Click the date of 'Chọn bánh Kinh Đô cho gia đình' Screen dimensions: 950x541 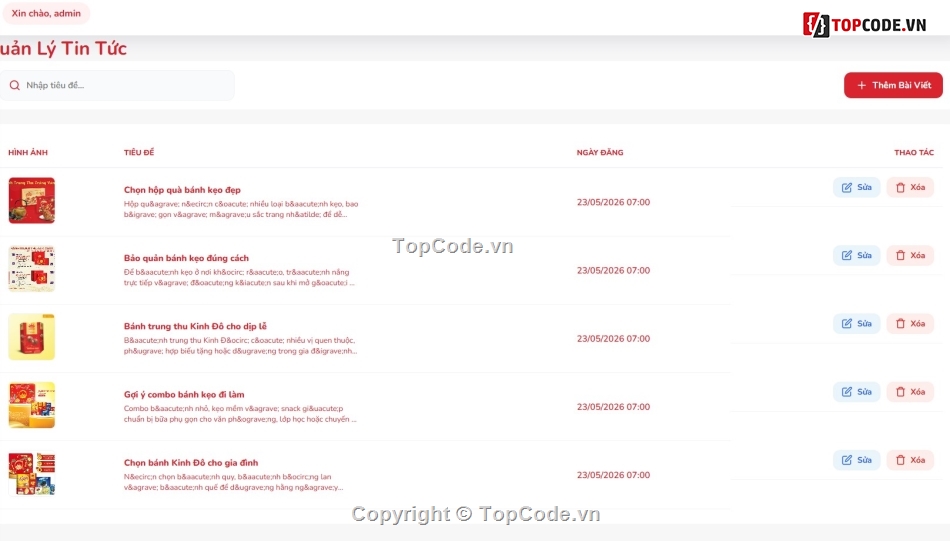click(613, 476)
